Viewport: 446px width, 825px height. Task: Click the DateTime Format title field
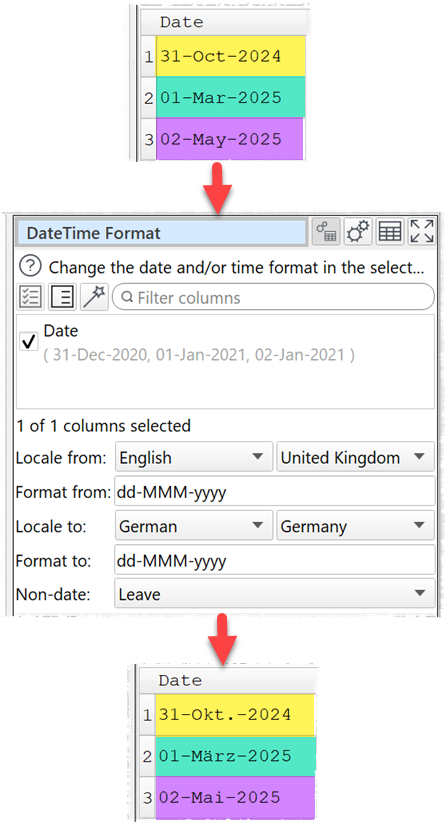click(161, 233)
